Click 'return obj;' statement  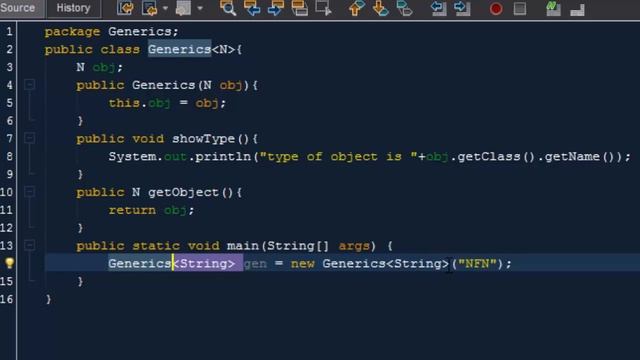click(151, 210)
